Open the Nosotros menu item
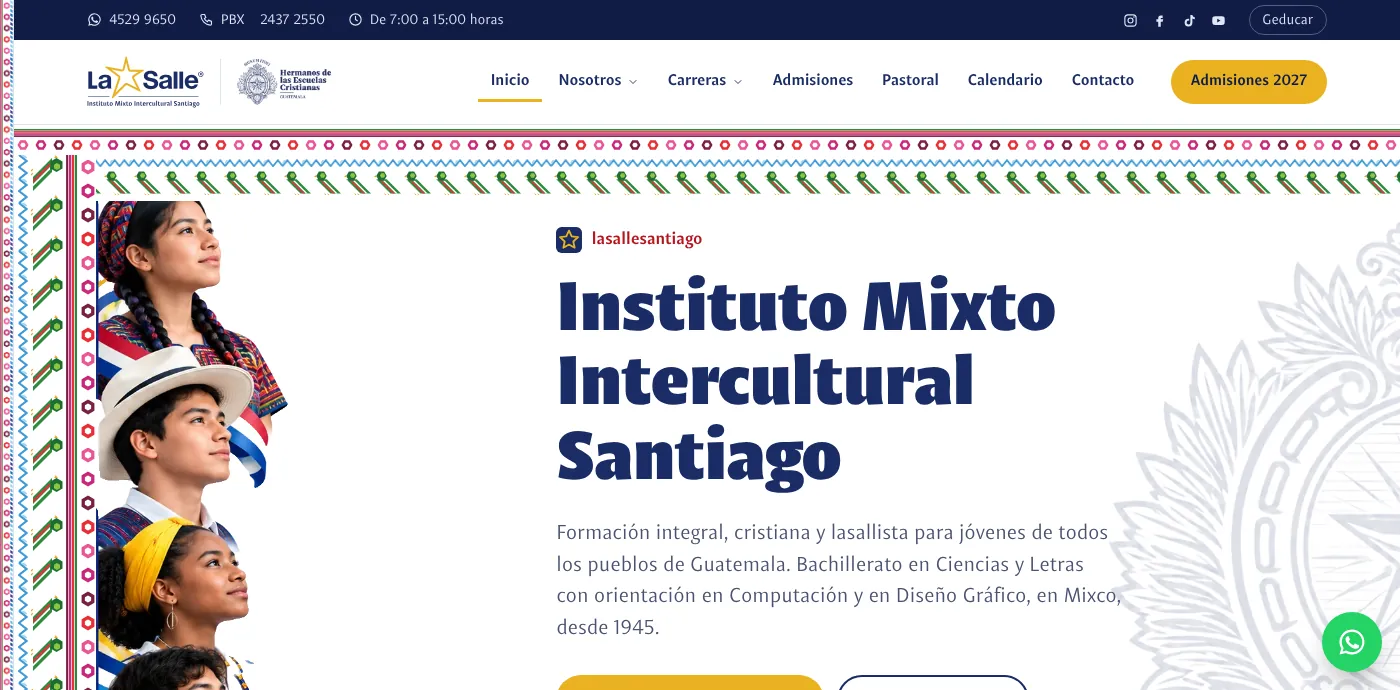 (590, 80)
